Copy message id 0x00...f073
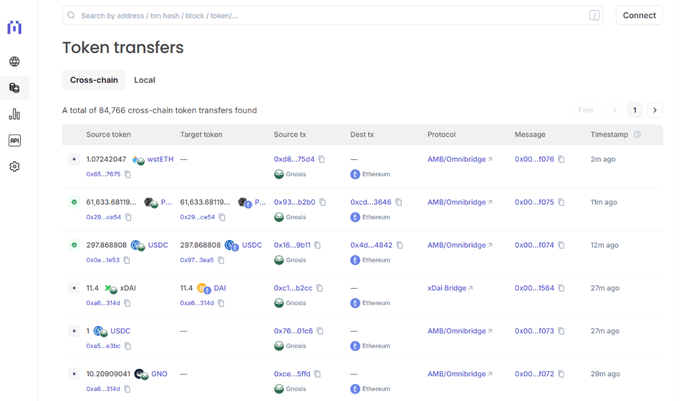Viewport: 680px width, 401px height. click(561, 331)
